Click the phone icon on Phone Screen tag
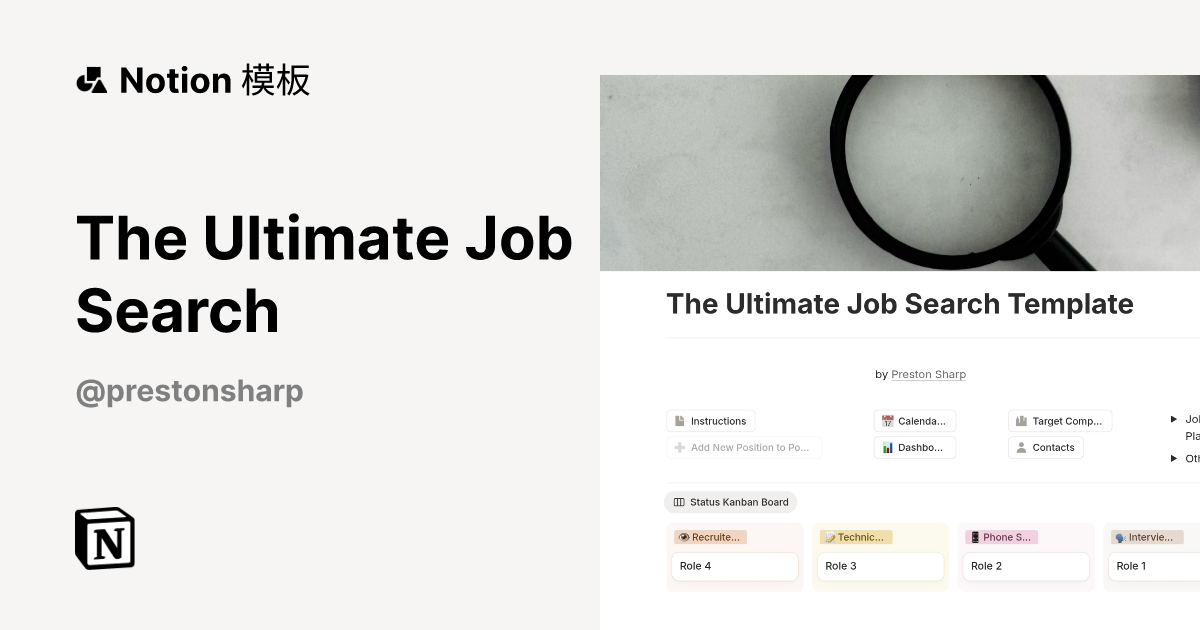Screen dimensions: 1200x630 (x=974, y=537)
